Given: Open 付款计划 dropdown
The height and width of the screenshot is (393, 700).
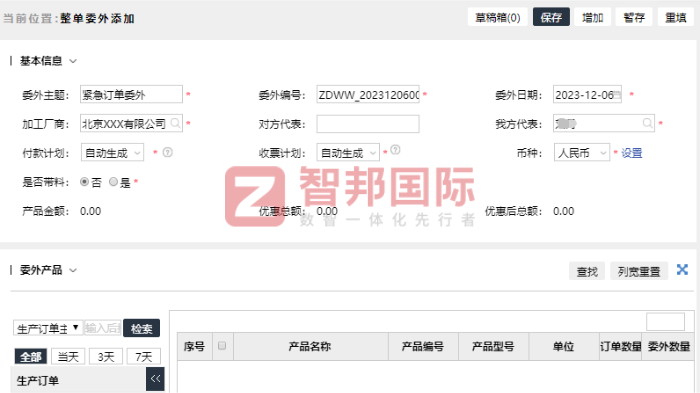Looking at the screenshot, I should coord(112,153).
